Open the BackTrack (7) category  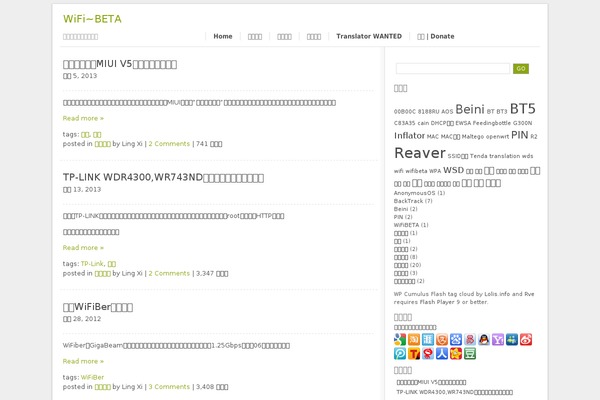click(x=413, y=201)
